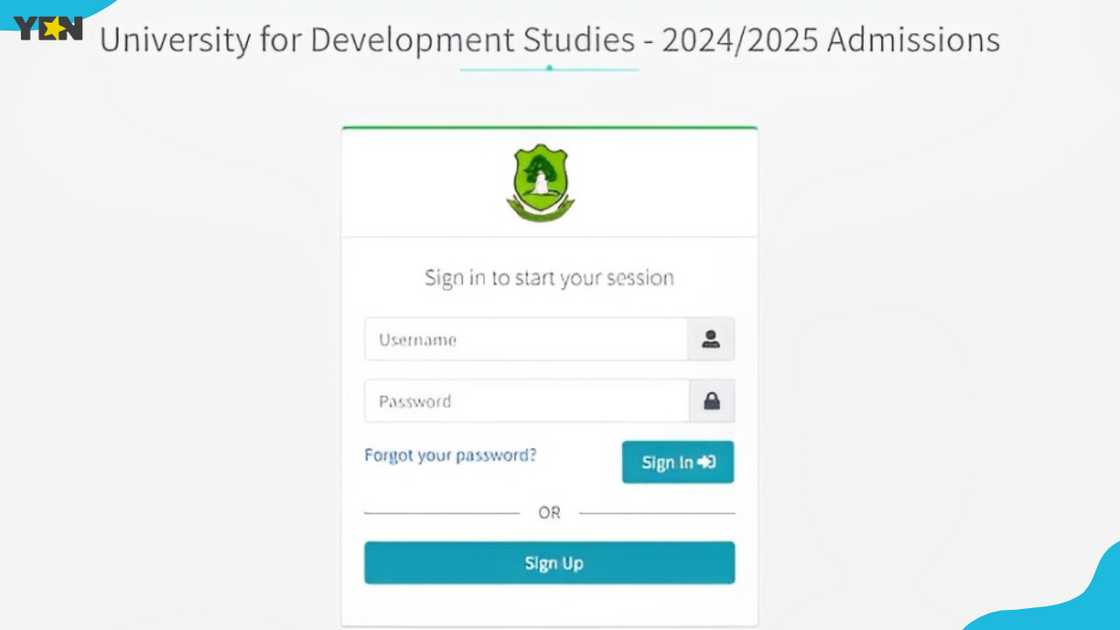
Task: Click the yellow star in the YEN logo
Action: [50, 28]
